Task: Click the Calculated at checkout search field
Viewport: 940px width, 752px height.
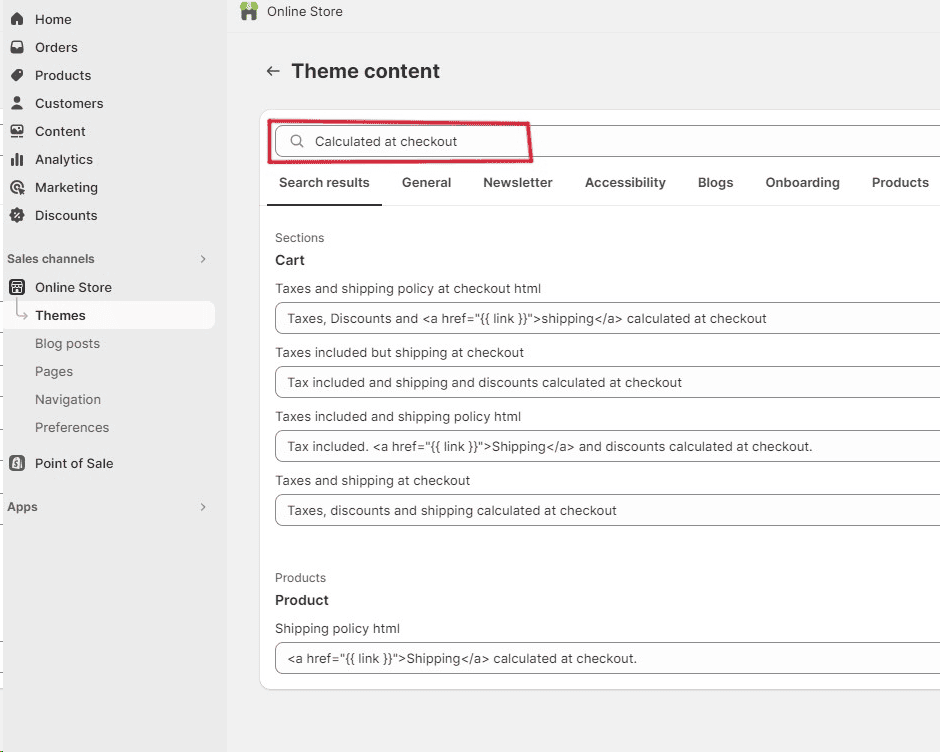Action: pos(400,141)
